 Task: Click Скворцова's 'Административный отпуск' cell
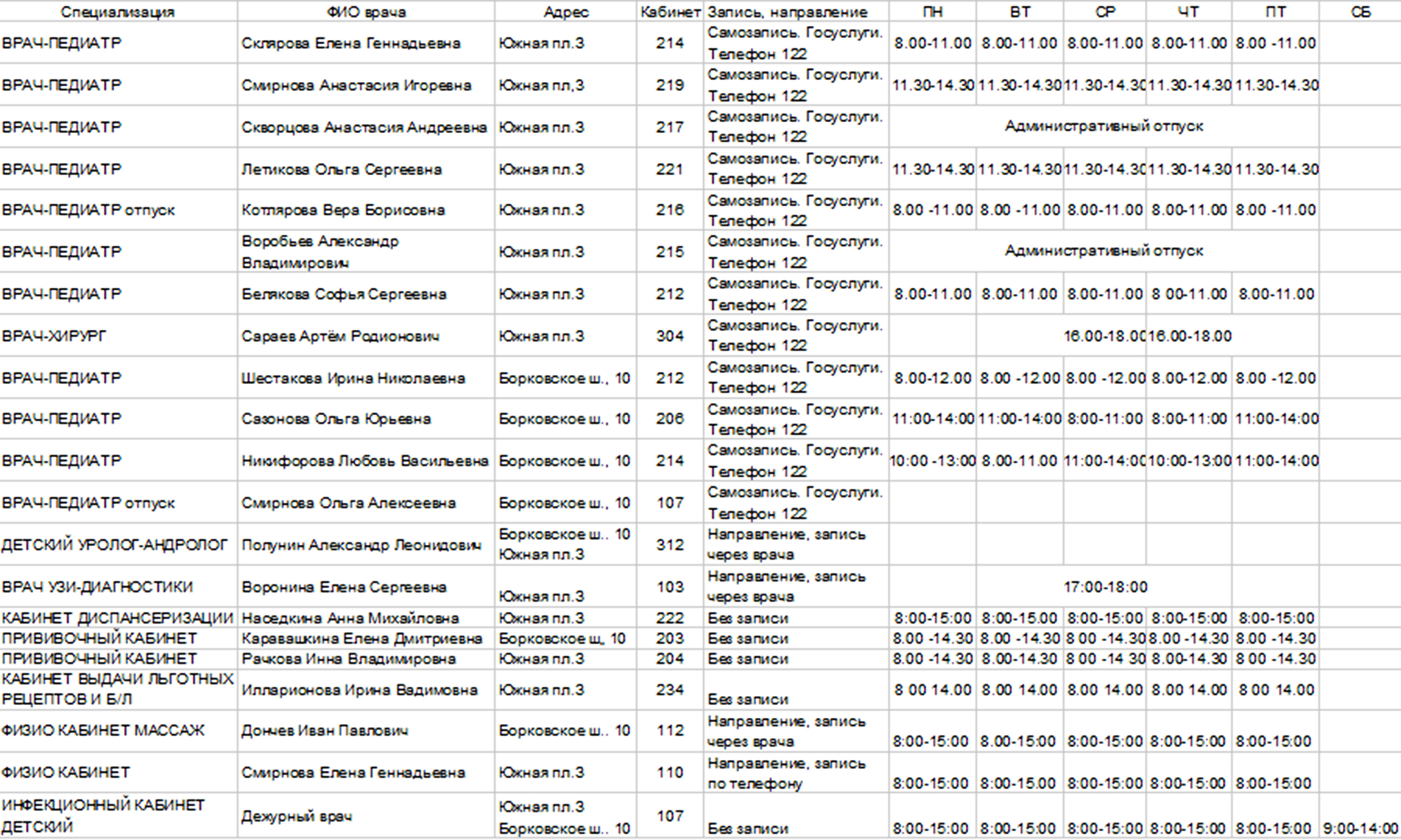coord(1104,126)
